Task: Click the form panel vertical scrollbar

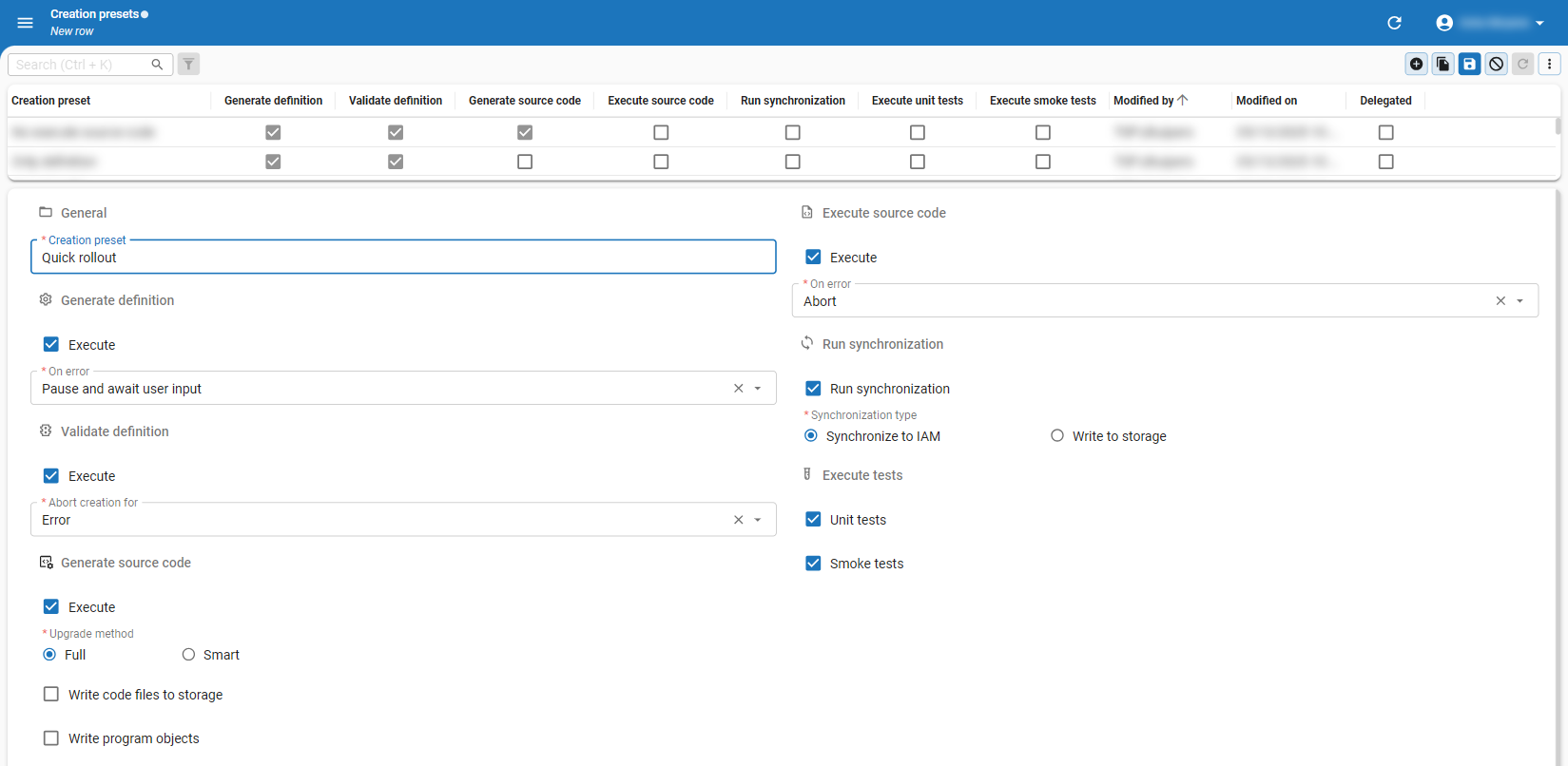Action: click(1558, 475)
